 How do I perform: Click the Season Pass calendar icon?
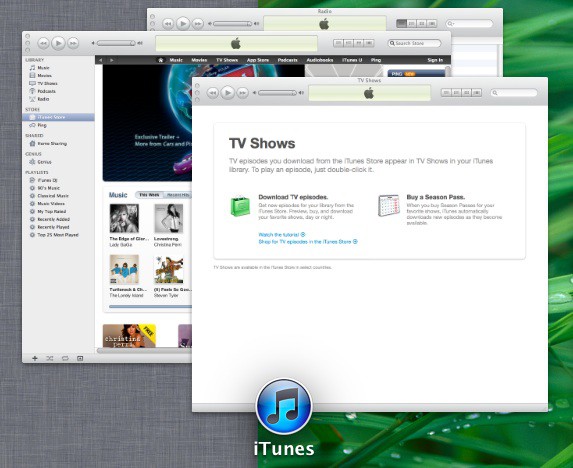[389, 205]
